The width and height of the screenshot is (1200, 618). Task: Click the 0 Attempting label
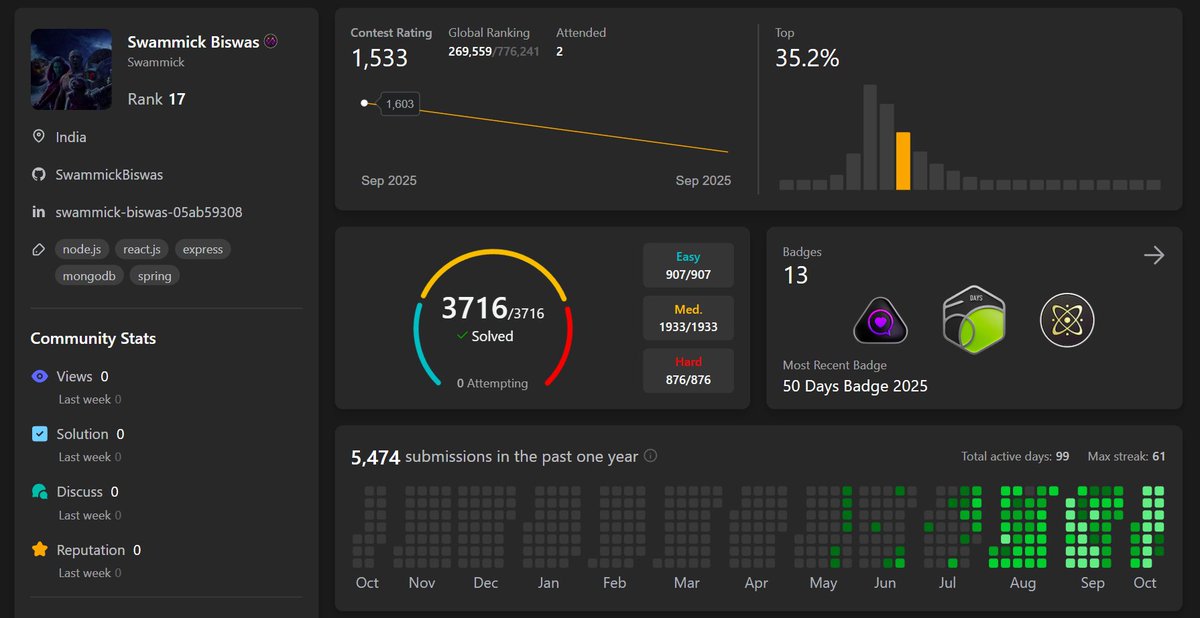[492, 383]
